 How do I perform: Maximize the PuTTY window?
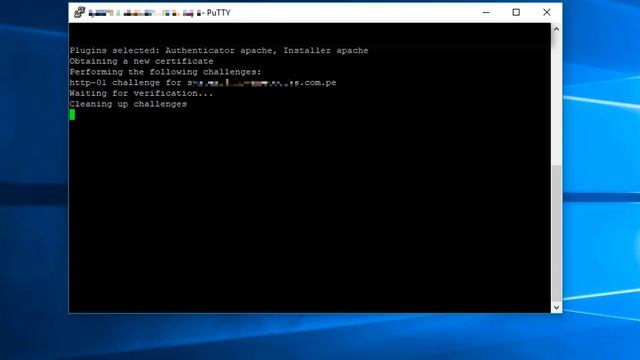[516, 13]
